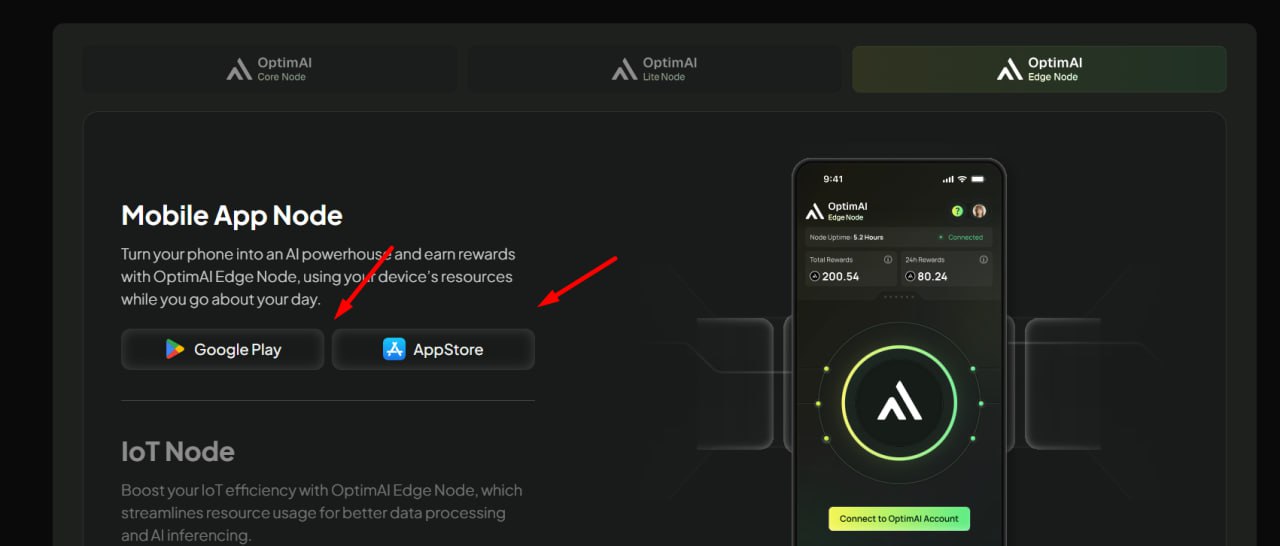Tap Connect to OptimAI Account in phone mockup

tap(899, 518)
